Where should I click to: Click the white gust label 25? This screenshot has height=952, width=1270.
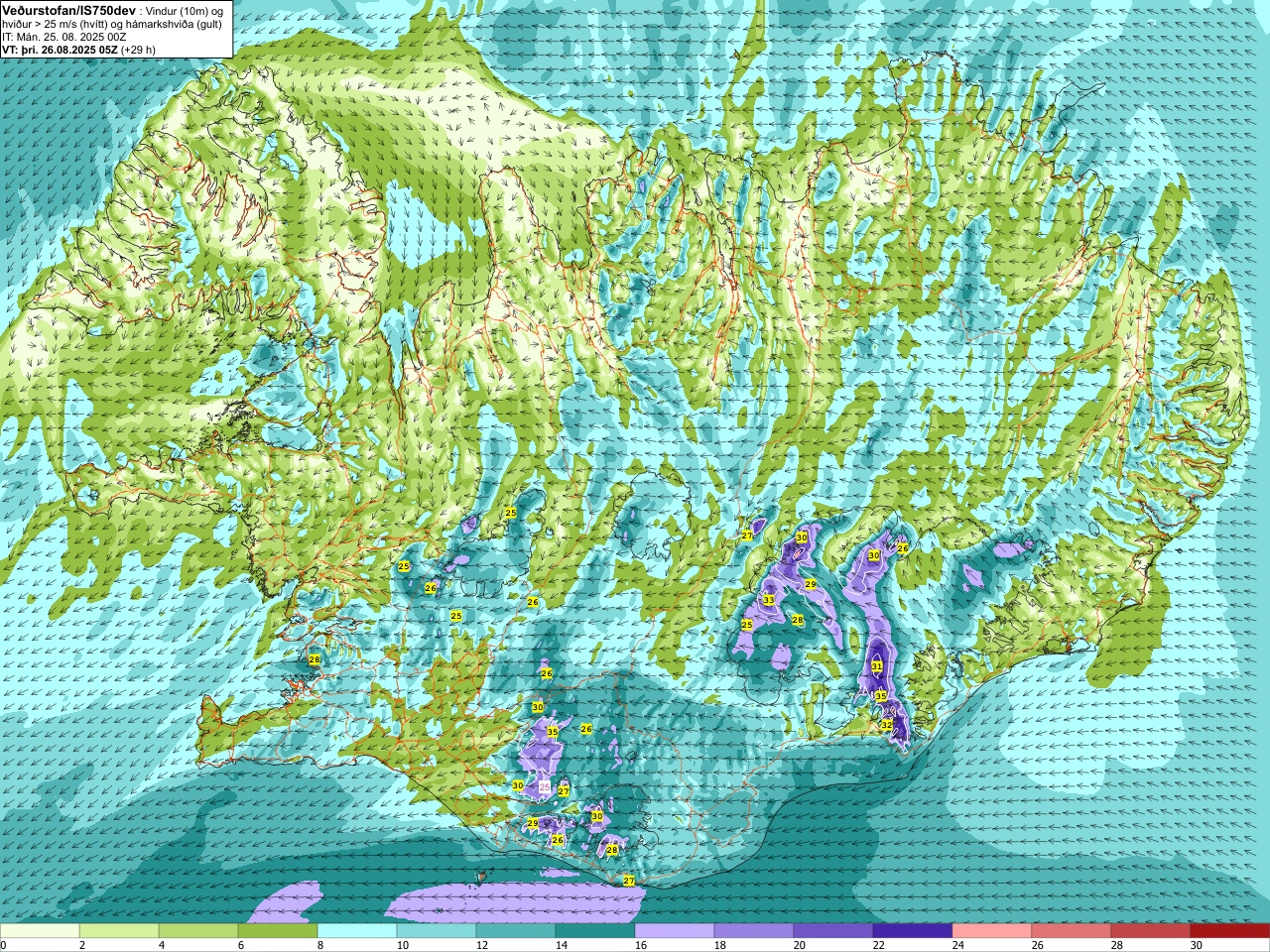click(x=544, y=786)
